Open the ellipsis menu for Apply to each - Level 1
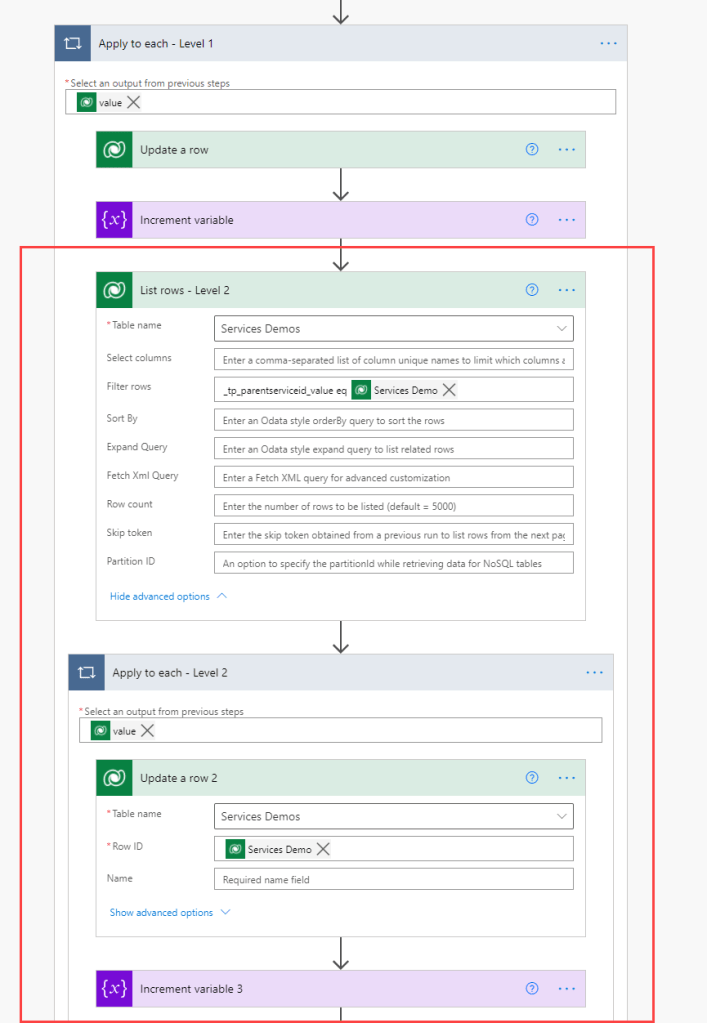This screenshot has height=1023, width=707. [x=608, y=44]
